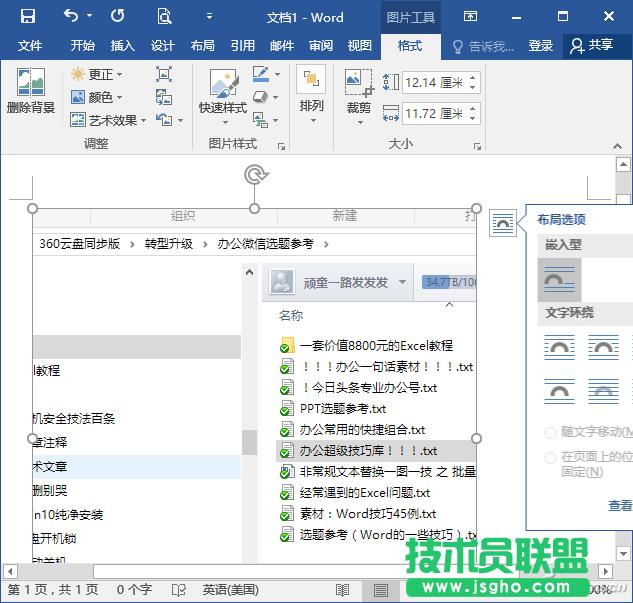633x603 pixels.
Task: Select the In Line with Text (嵌入型) layout
Action: click(x=559, y=279)
